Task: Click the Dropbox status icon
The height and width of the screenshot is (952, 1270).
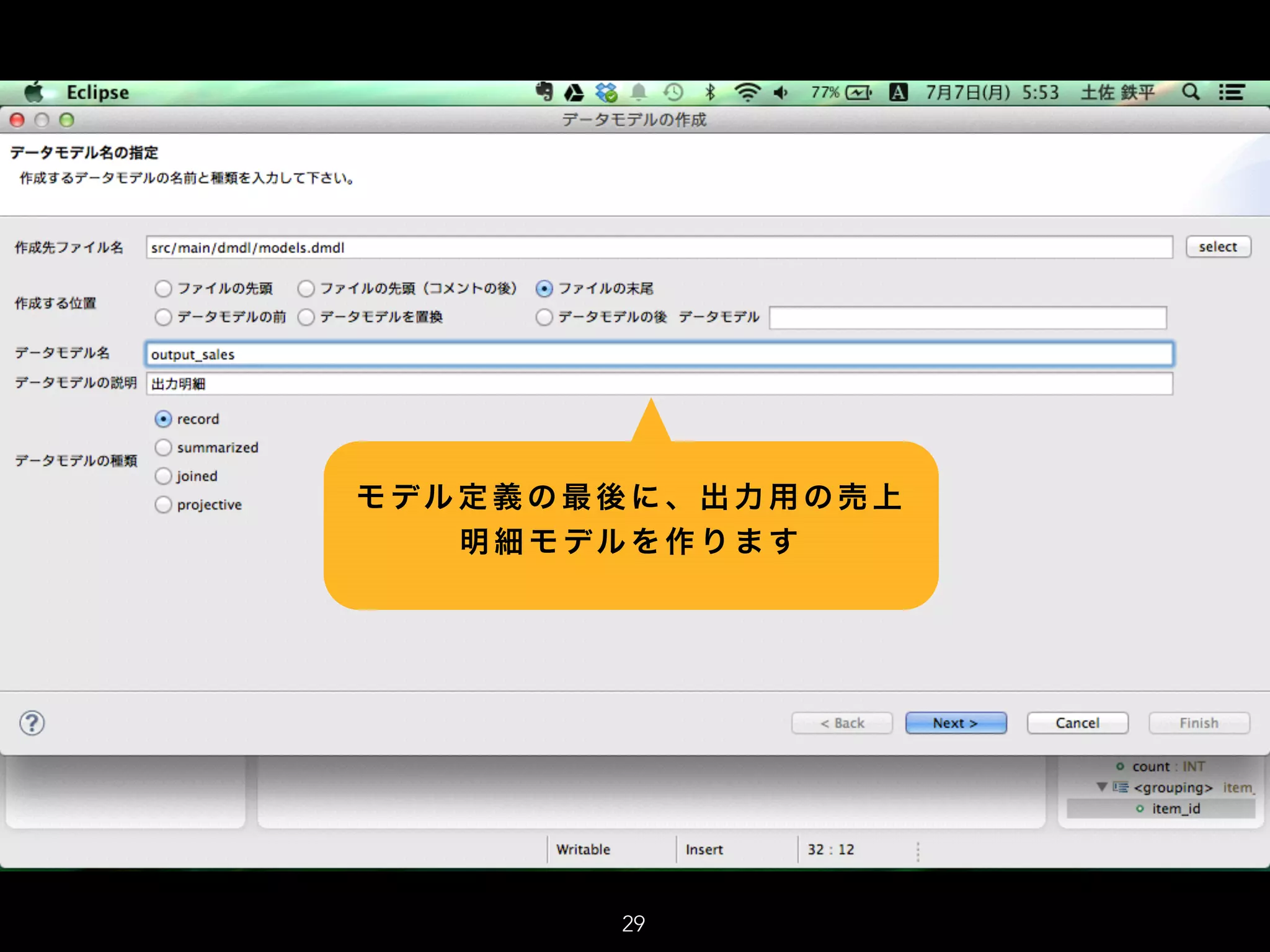Action: (606, 93)
